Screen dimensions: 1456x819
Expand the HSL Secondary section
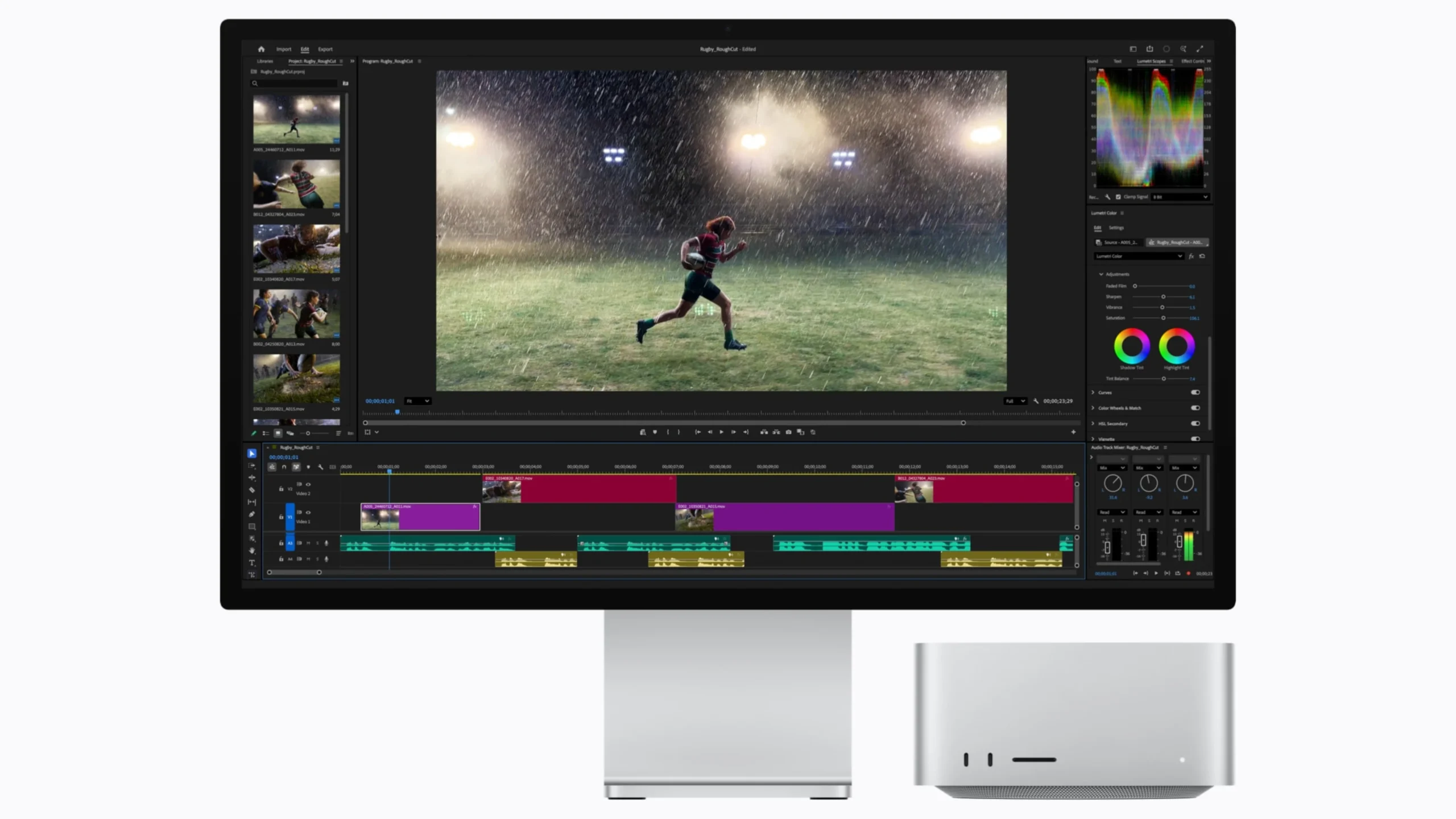1093,423
